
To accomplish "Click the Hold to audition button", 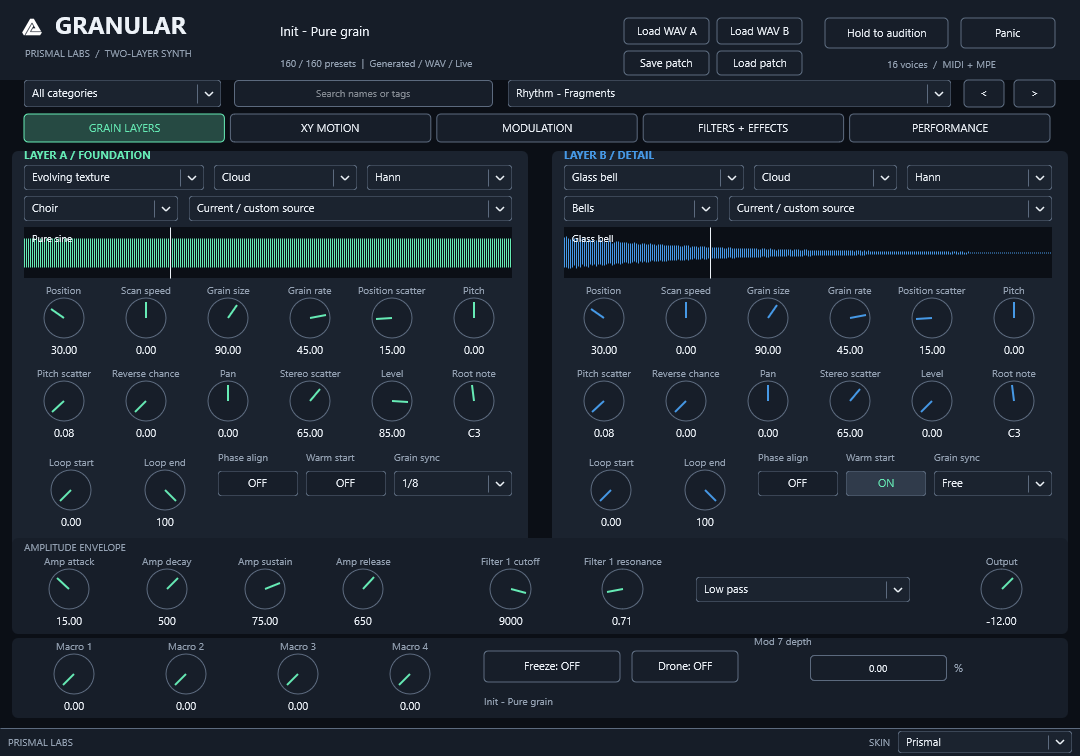I will point(886,33).
